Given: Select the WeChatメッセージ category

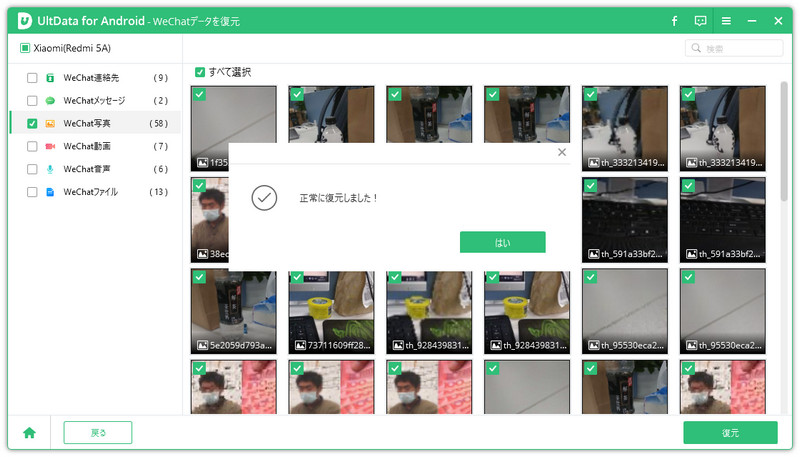Looking at the screenshot, I should pos(96,101).
